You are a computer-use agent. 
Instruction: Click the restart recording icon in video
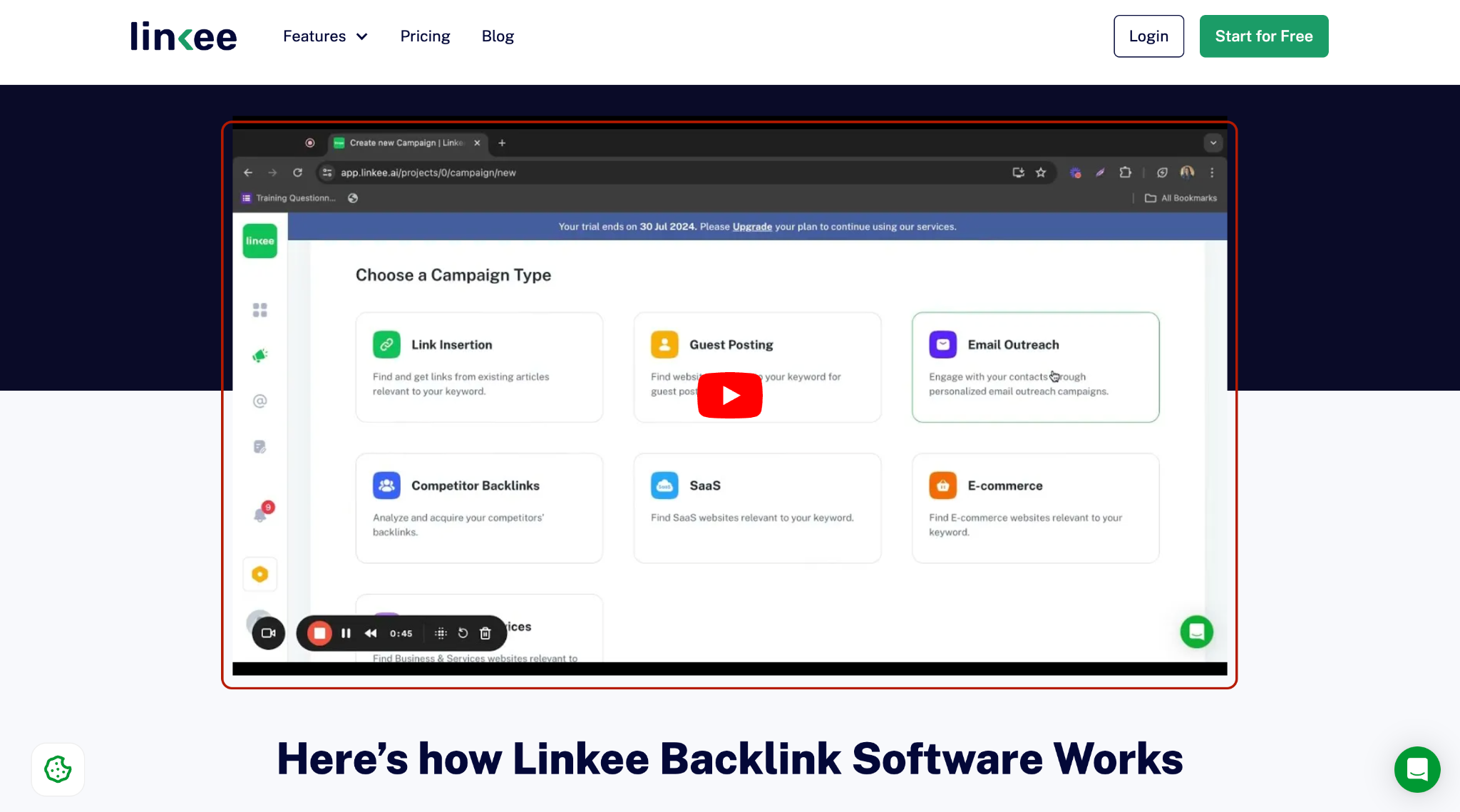[463, 633]
